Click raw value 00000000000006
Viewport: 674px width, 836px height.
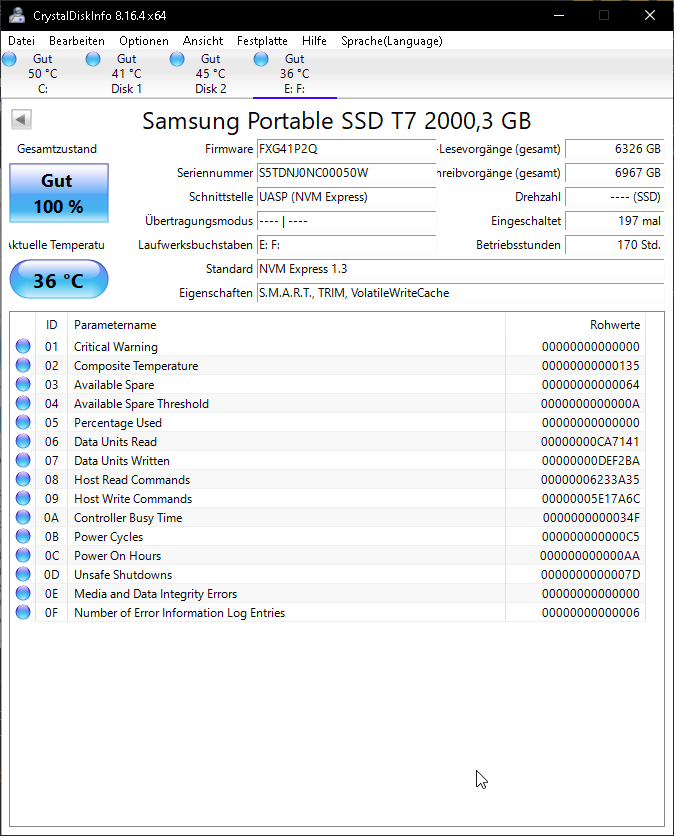tap(591, 613)
